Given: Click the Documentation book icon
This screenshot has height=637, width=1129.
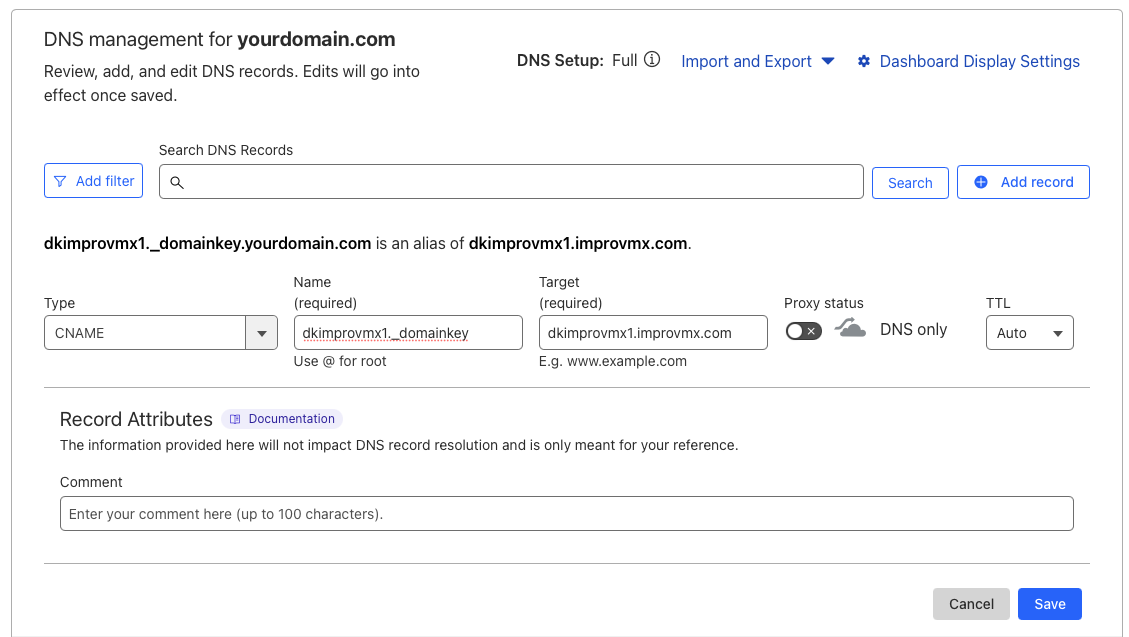Looking at the screenshot, I should 236,419.
